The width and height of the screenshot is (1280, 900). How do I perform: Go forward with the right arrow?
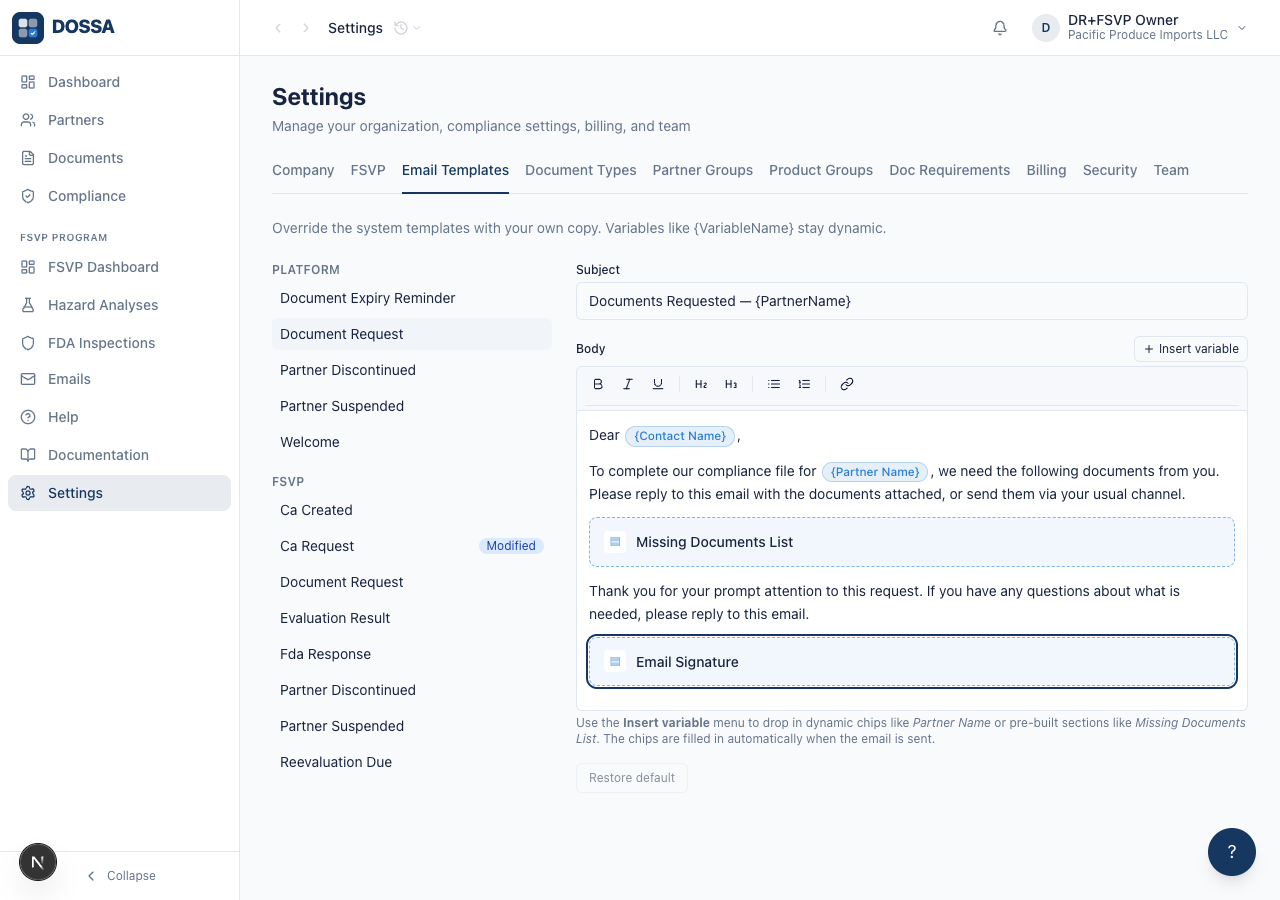click(306, 28)
